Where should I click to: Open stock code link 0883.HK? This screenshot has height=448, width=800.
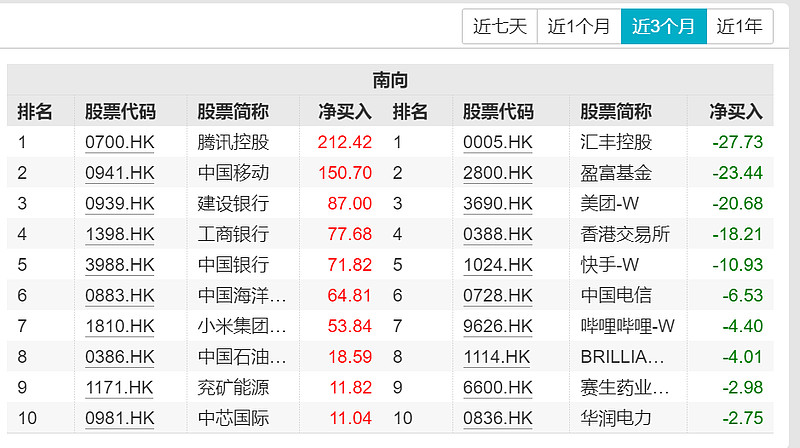click(119, 295)
